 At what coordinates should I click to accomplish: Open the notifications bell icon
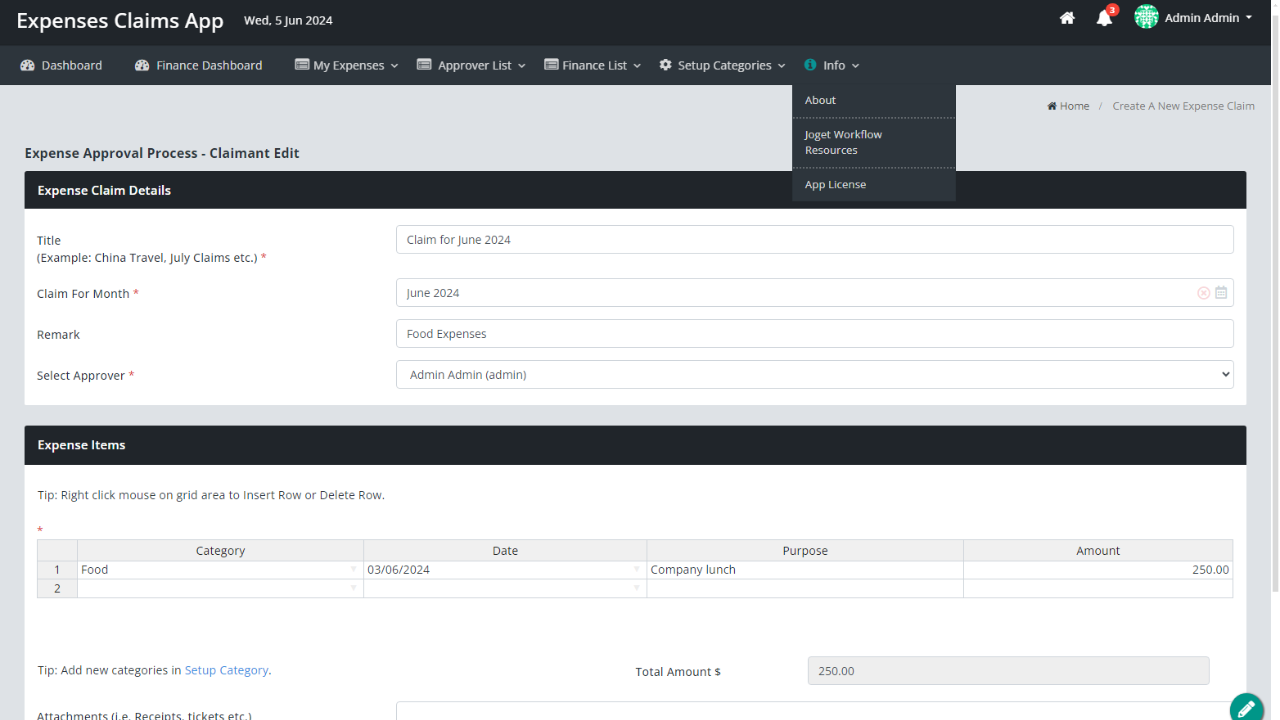coord(1104,18)
